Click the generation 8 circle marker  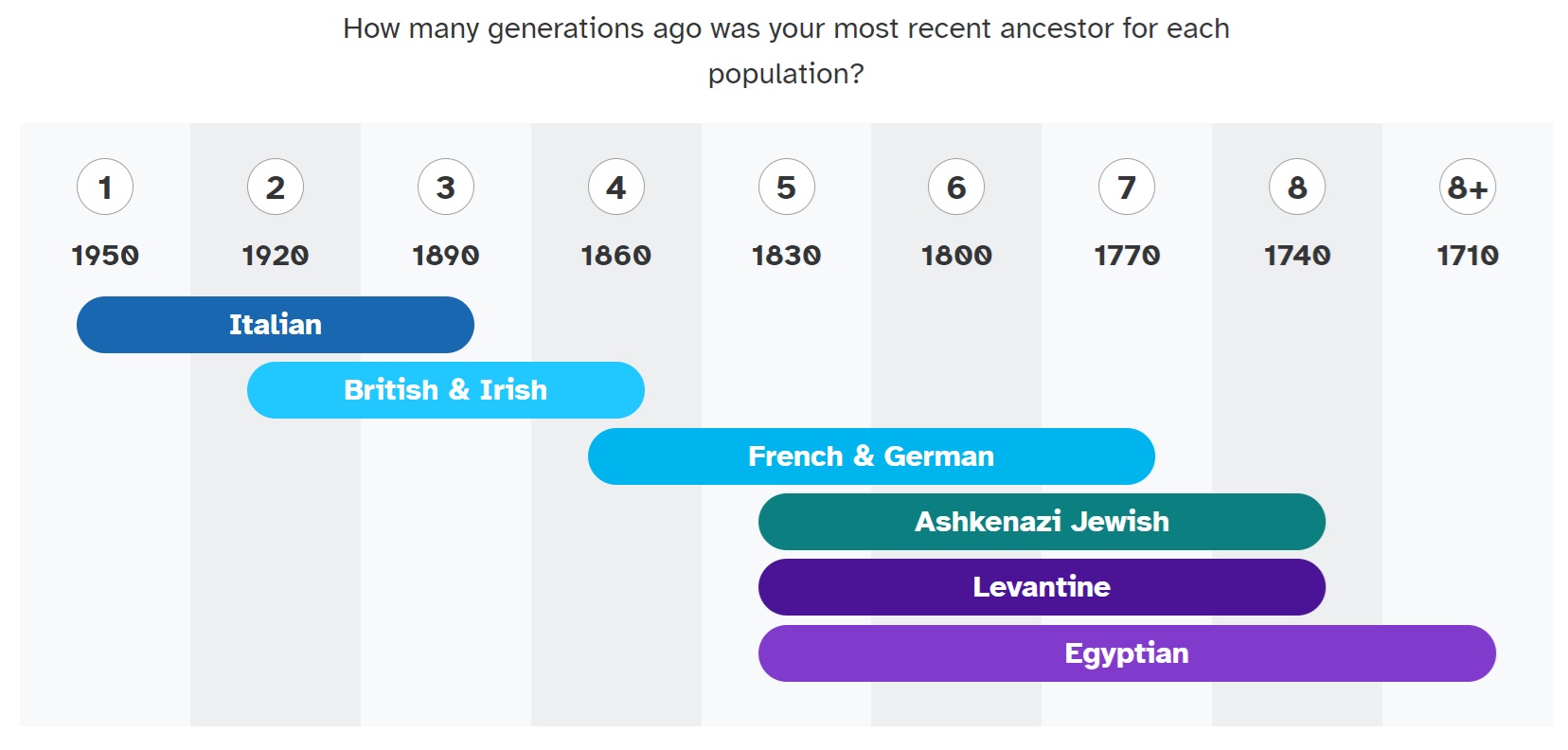pos(1297,187)
